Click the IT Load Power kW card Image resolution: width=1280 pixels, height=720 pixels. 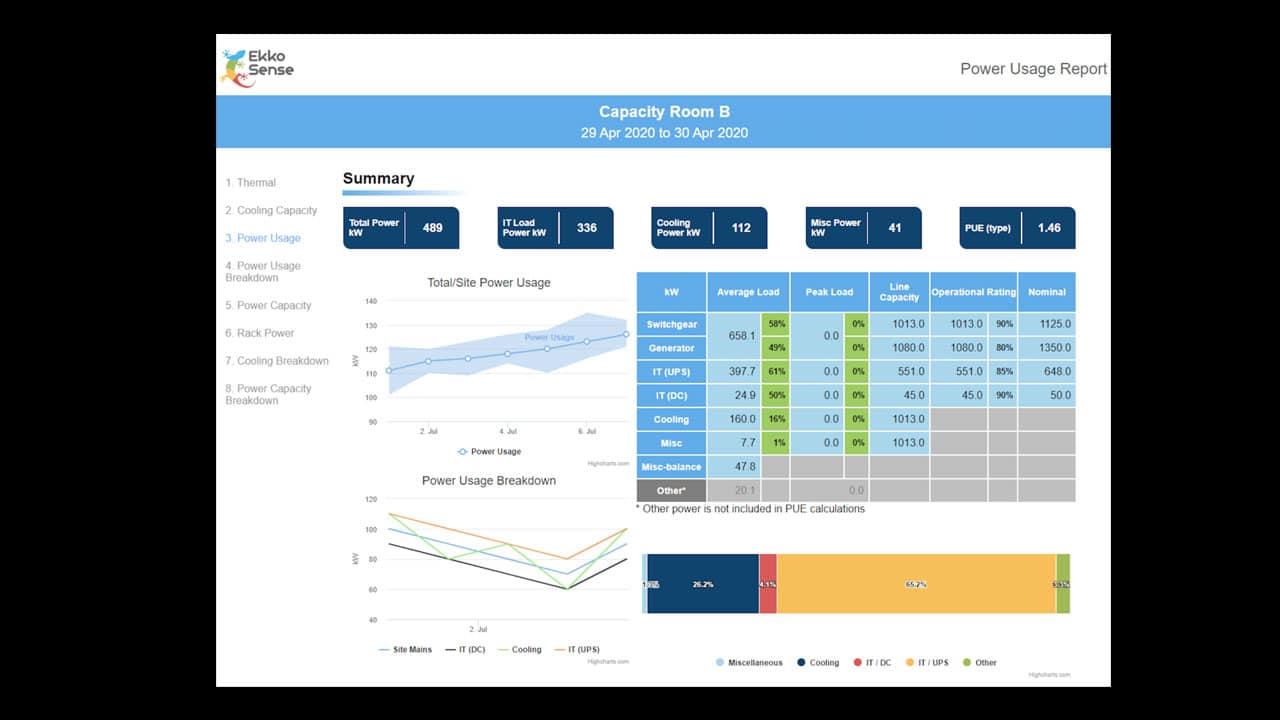(x=556, y=228)
